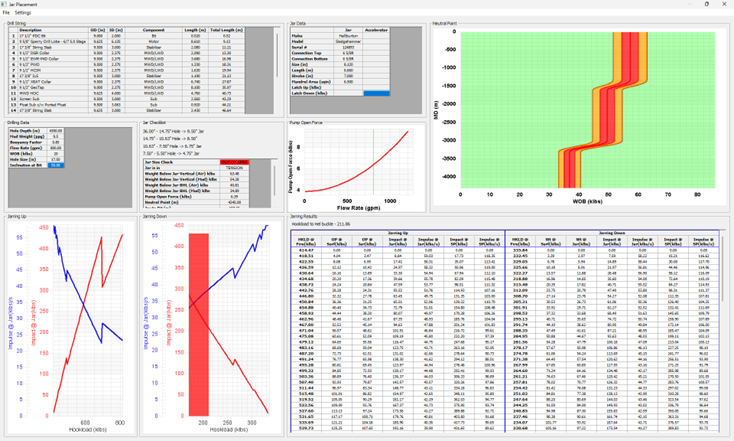Open the File menu

click(6, 13)
